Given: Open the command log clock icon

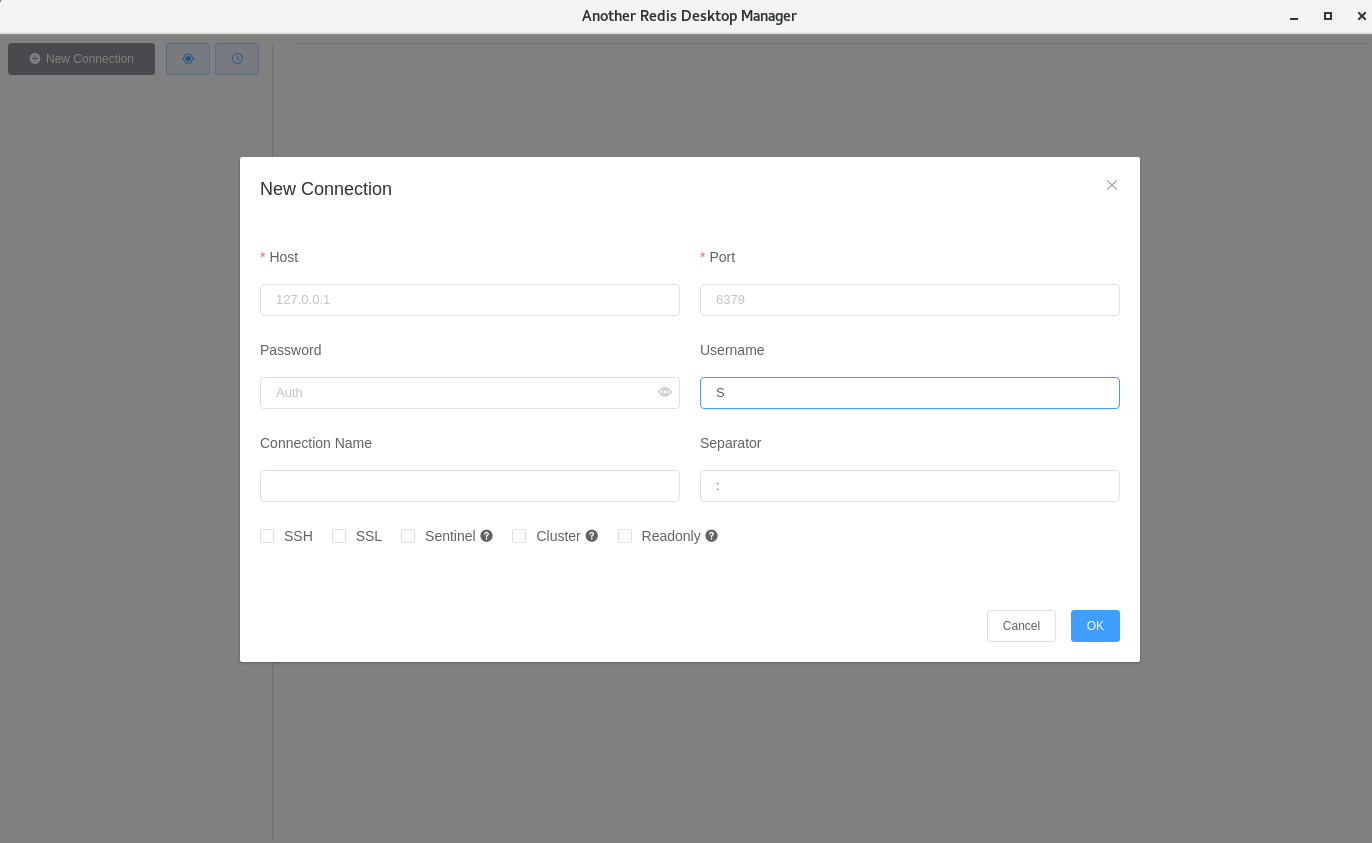Looking at the screenshot, I should tap(237, 59).
